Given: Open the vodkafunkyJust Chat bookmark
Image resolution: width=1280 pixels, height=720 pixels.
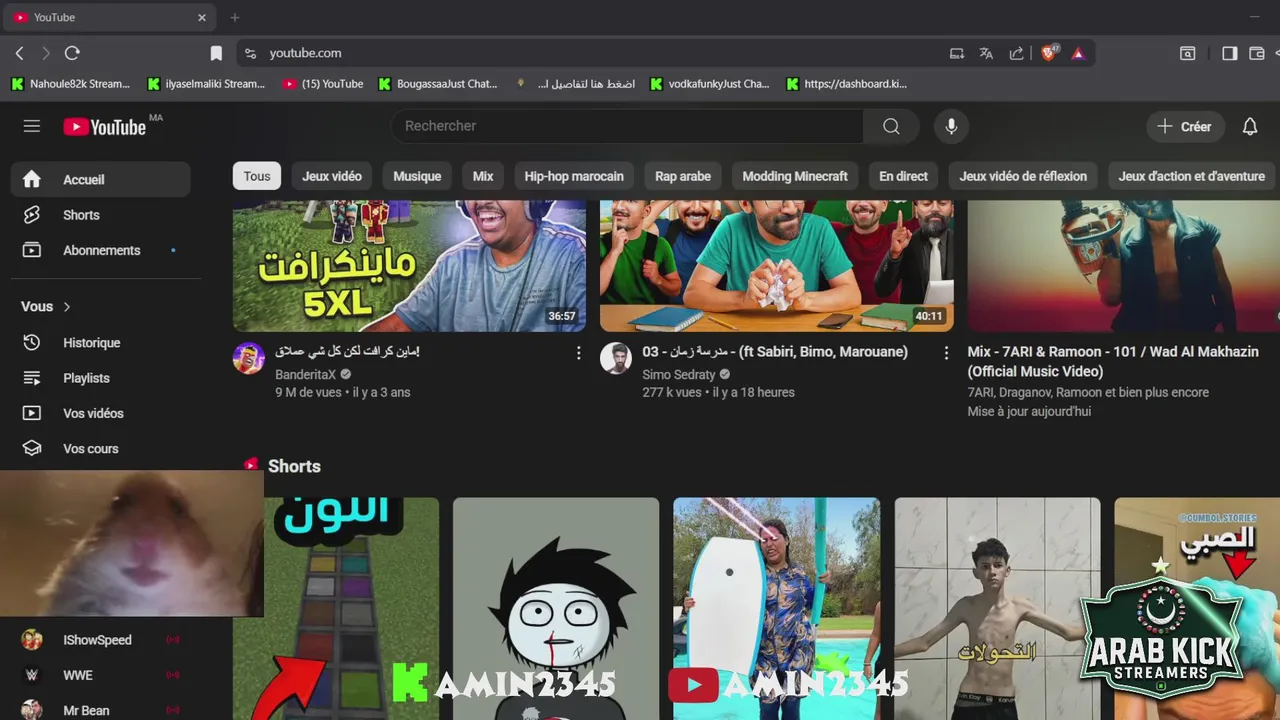Looking at the screenshot, I should [710, 84].
